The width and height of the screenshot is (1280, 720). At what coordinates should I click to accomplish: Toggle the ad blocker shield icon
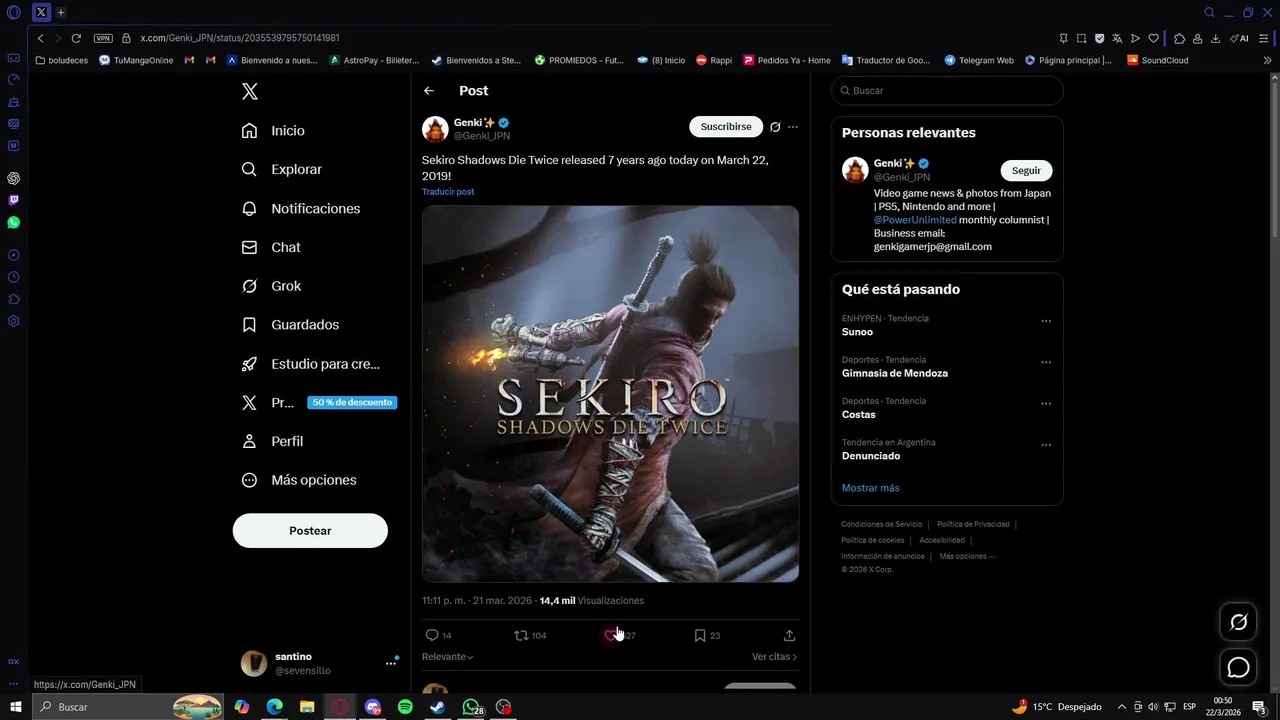click(1099, 38)
